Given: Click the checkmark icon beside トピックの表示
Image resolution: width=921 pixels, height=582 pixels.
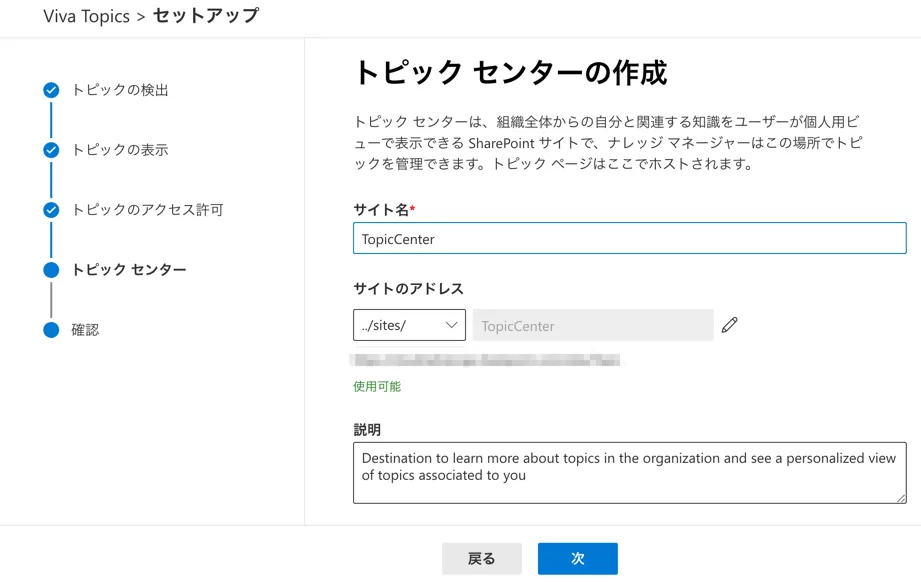Looking at the screenshot, I should click(51, 150).
